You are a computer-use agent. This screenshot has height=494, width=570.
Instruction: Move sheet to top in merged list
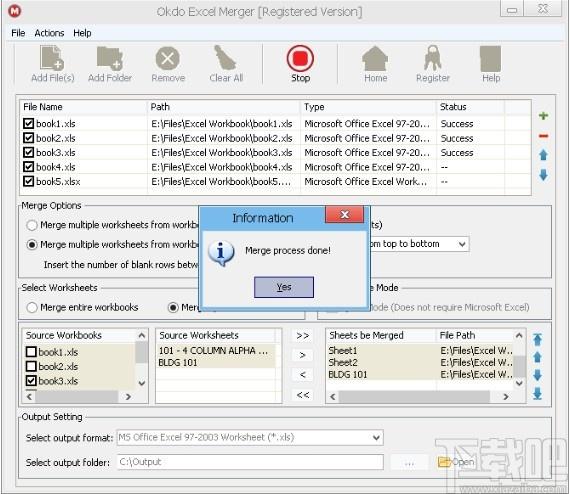538,340
